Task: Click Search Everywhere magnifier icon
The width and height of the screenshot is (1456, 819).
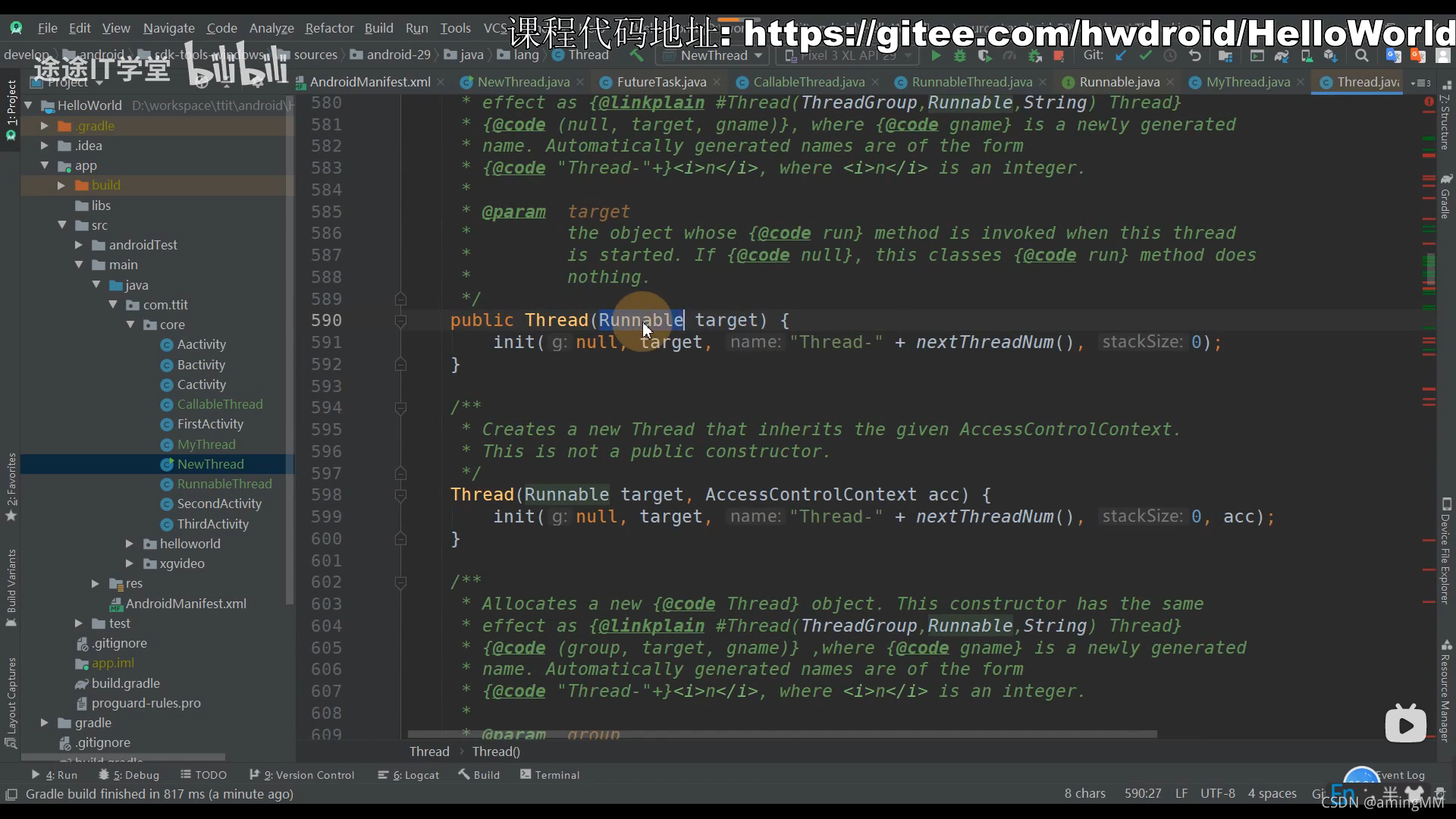Action: click(1362, 55)
